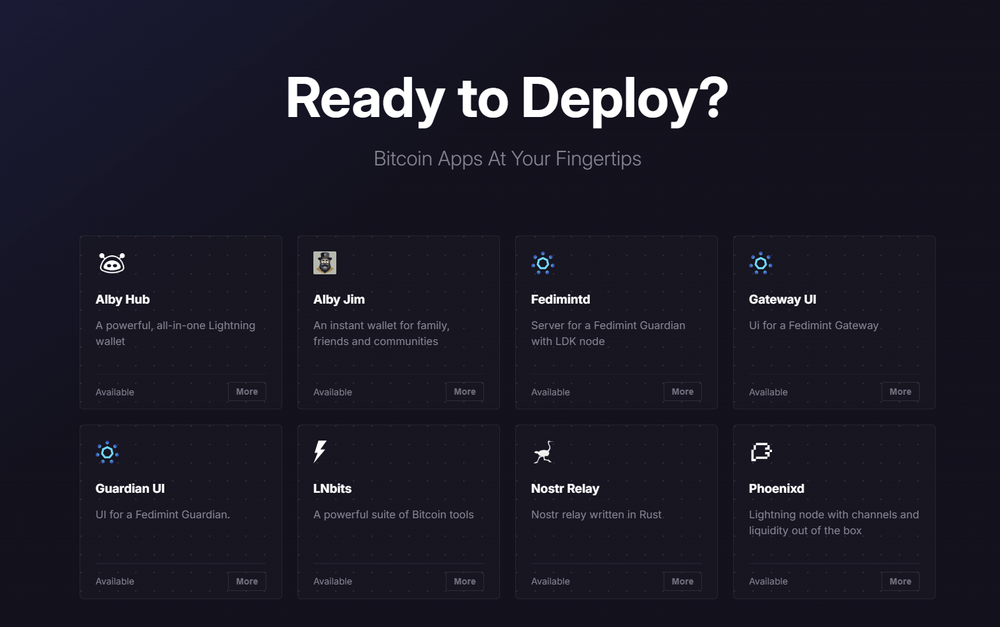Viewport: 1000px width, 627px height.
Task: Select the Phoenixd card title
Action: [777, 489]
